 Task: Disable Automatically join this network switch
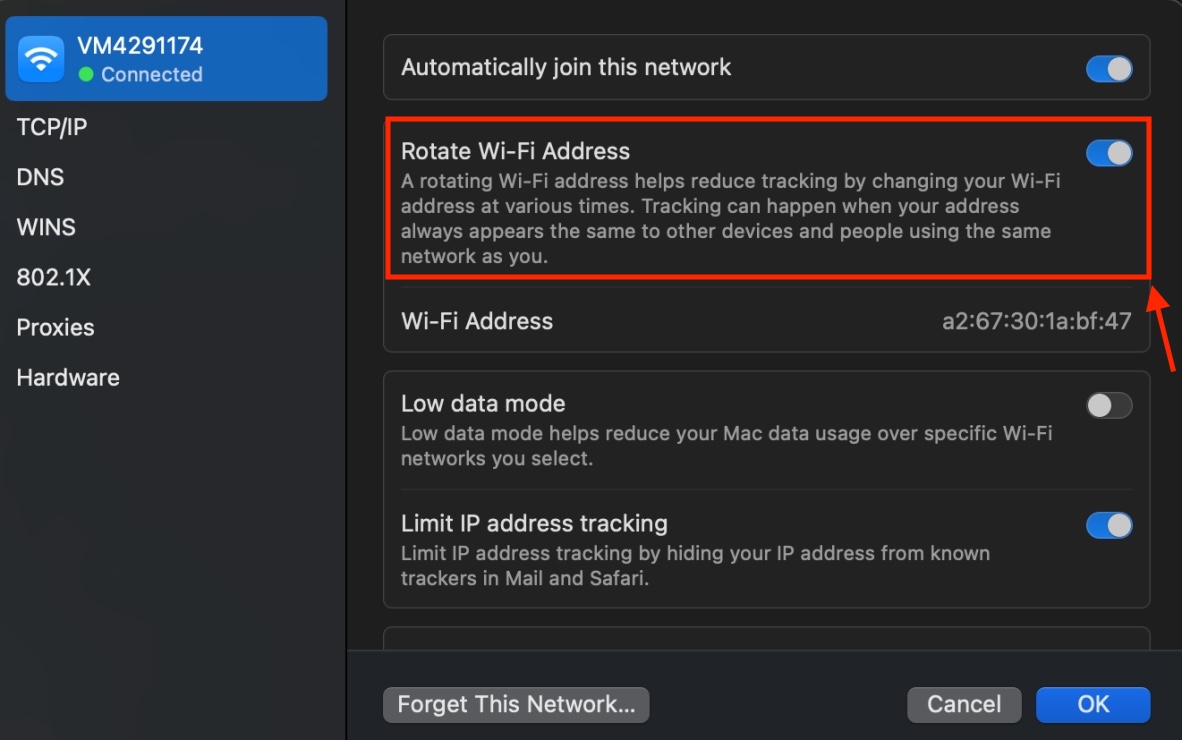[x=1108, y=69]
